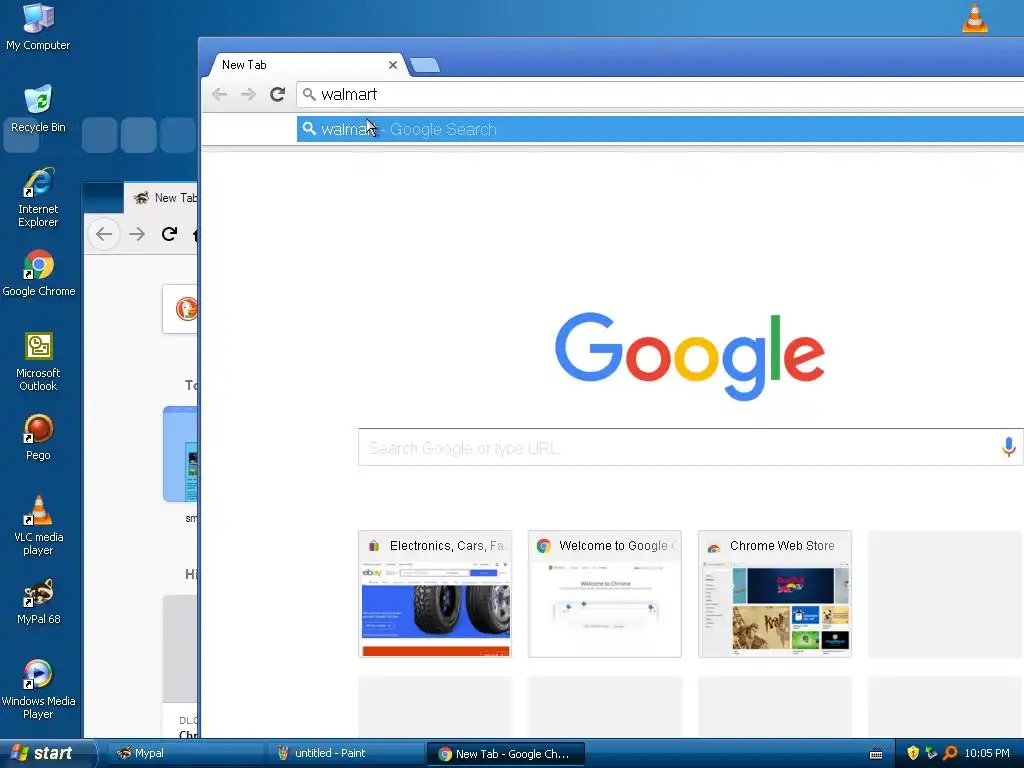Viewport: 1024px width, 768px height.
Task: Launch Google Chrome desktop shortcut
Action: tap(39, 273)
